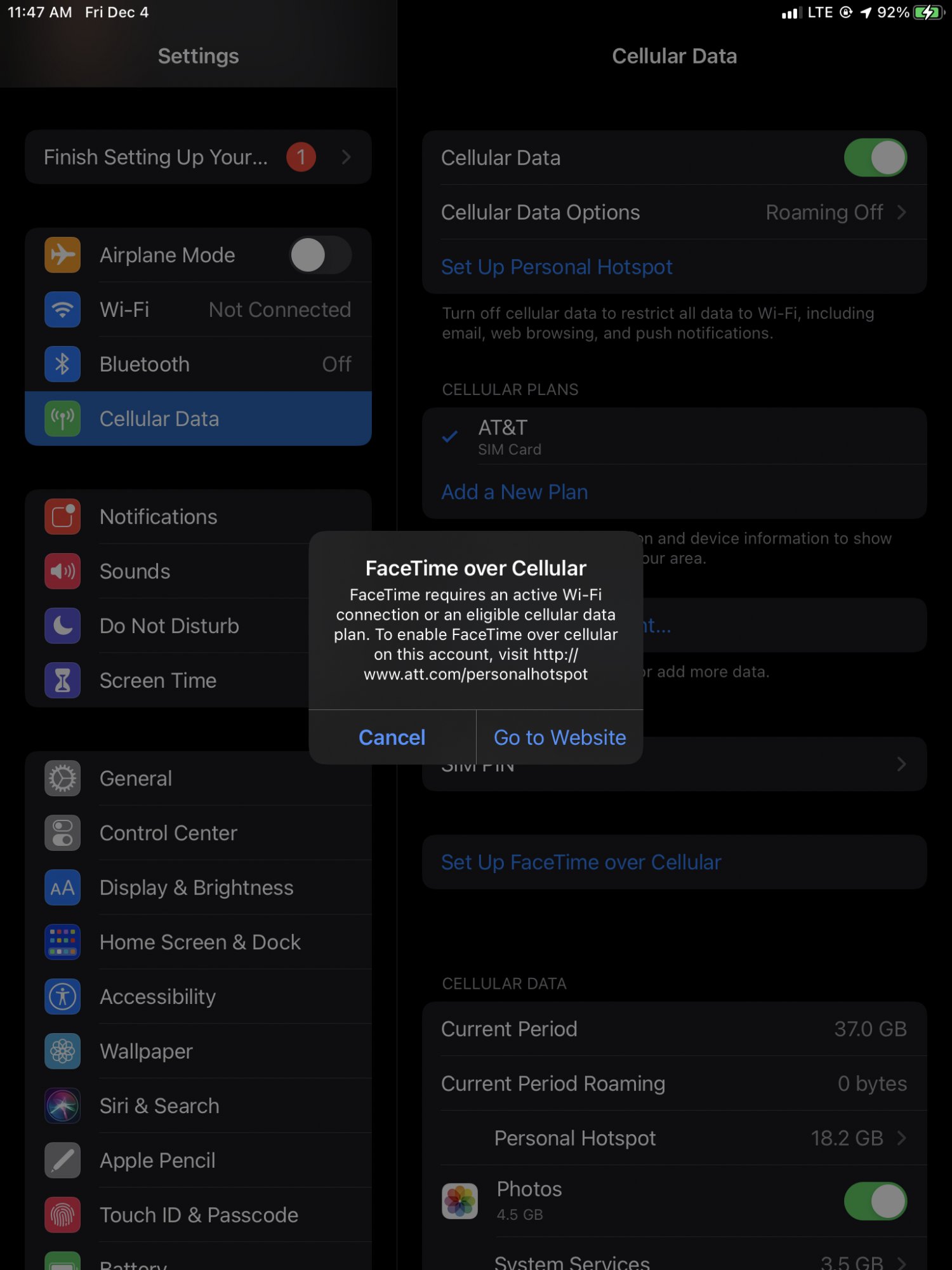The image size is (952, 1270).
Task: Open Home Screen & Dock settings
Action: pos(198,942)
